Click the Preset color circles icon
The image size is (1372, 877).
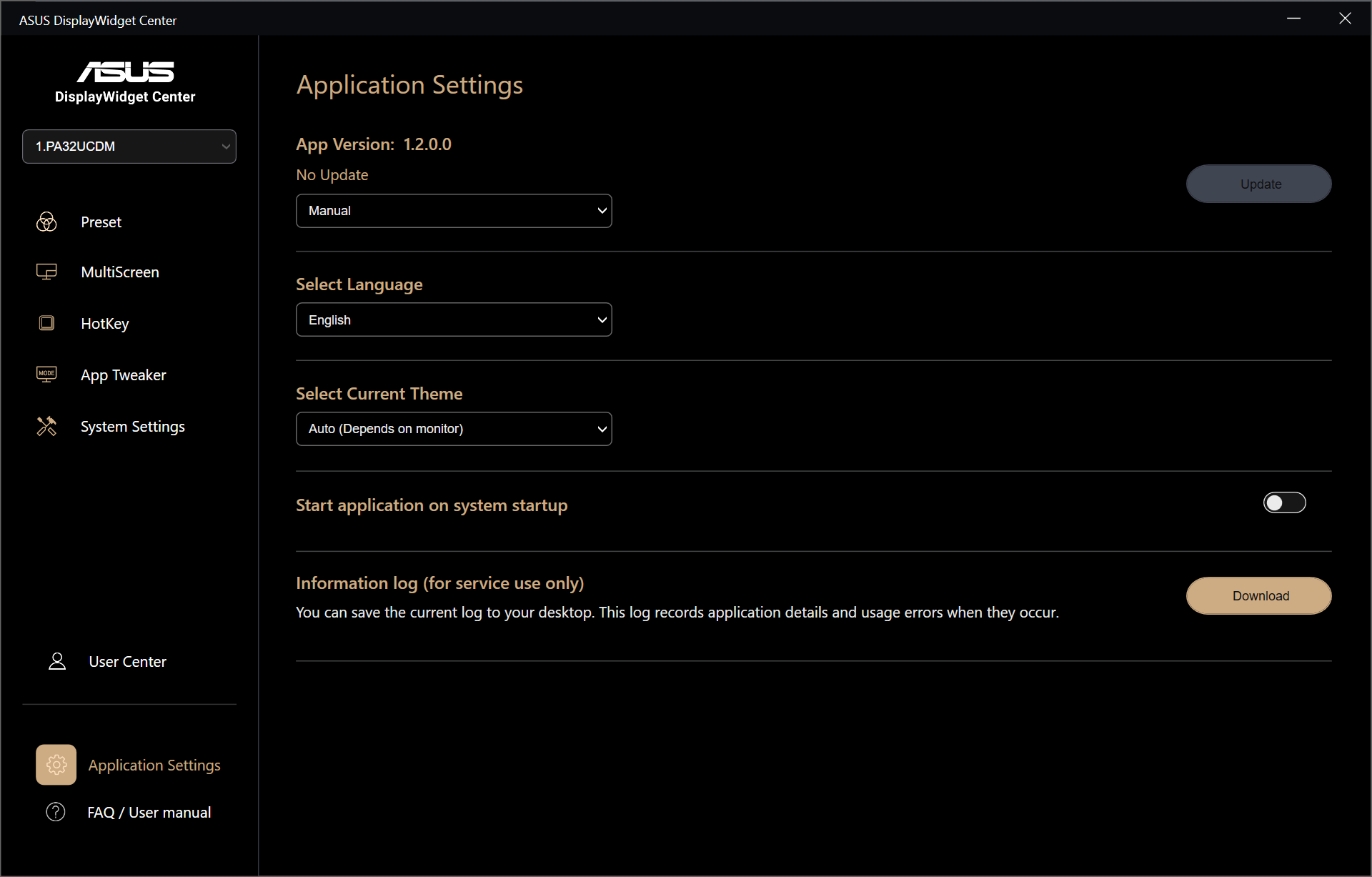(x=46, y=222)
